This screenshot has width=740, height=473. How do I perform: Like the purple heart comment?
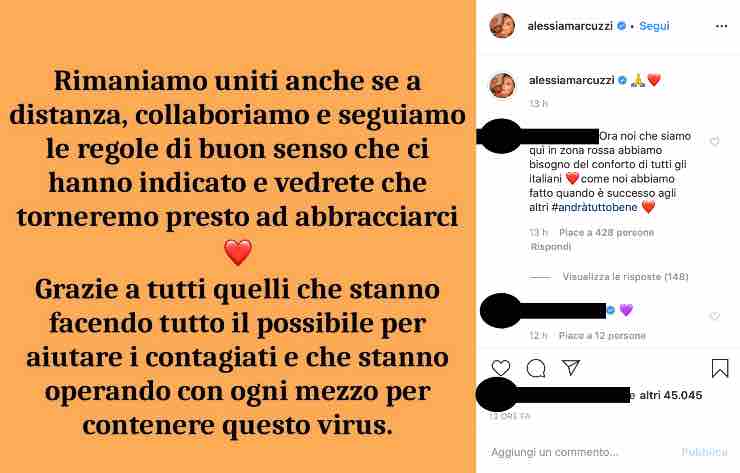[715, 316]
